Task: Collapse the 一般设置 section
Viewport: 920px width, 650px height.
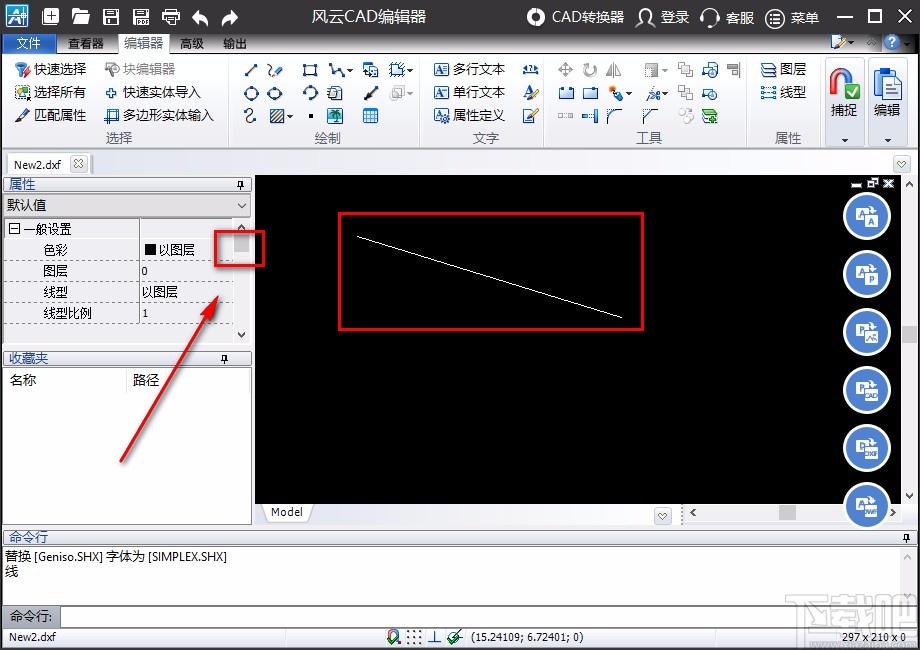Action: click(x=15, y=229)
